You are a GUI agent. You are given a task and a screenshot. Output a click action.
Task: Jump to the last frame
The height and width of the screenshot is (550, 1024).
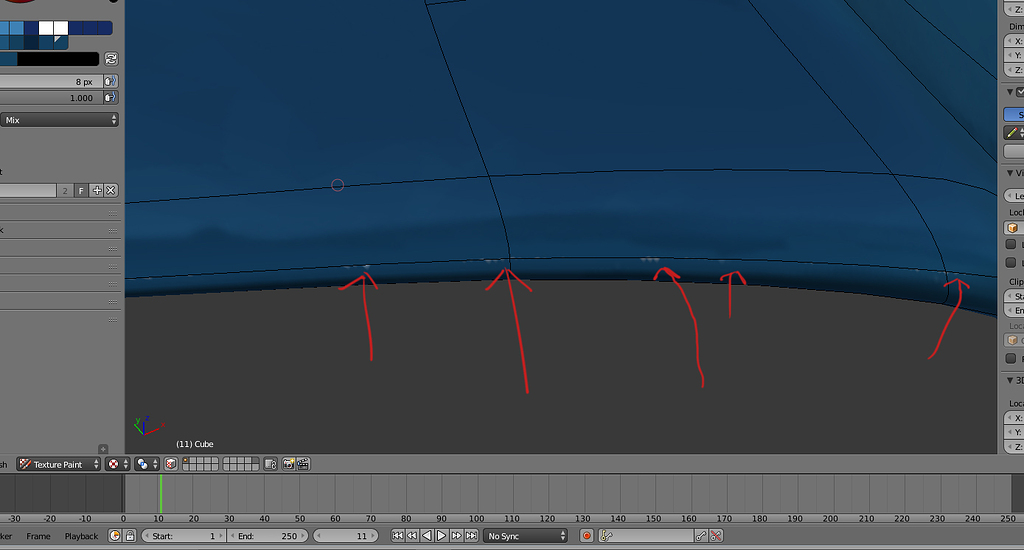click(x=472, y=536)
